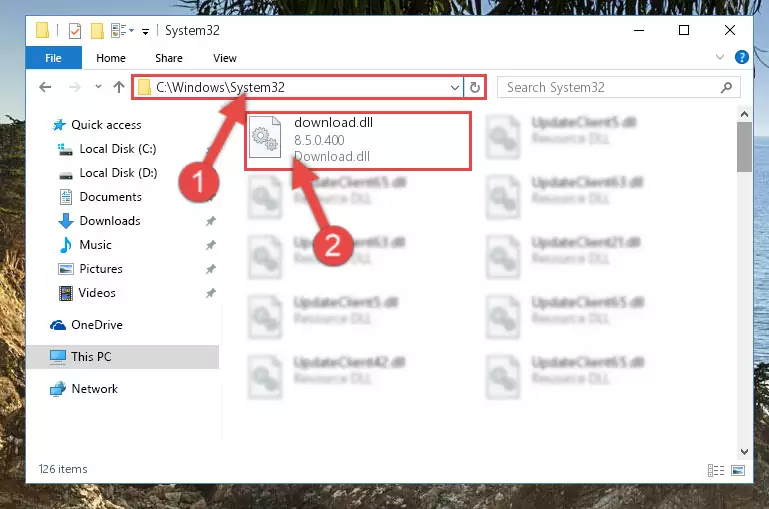Screen dimensions: 769x509
Task: Open Help with the blue question mark icon
Action: tap(742, 57)
